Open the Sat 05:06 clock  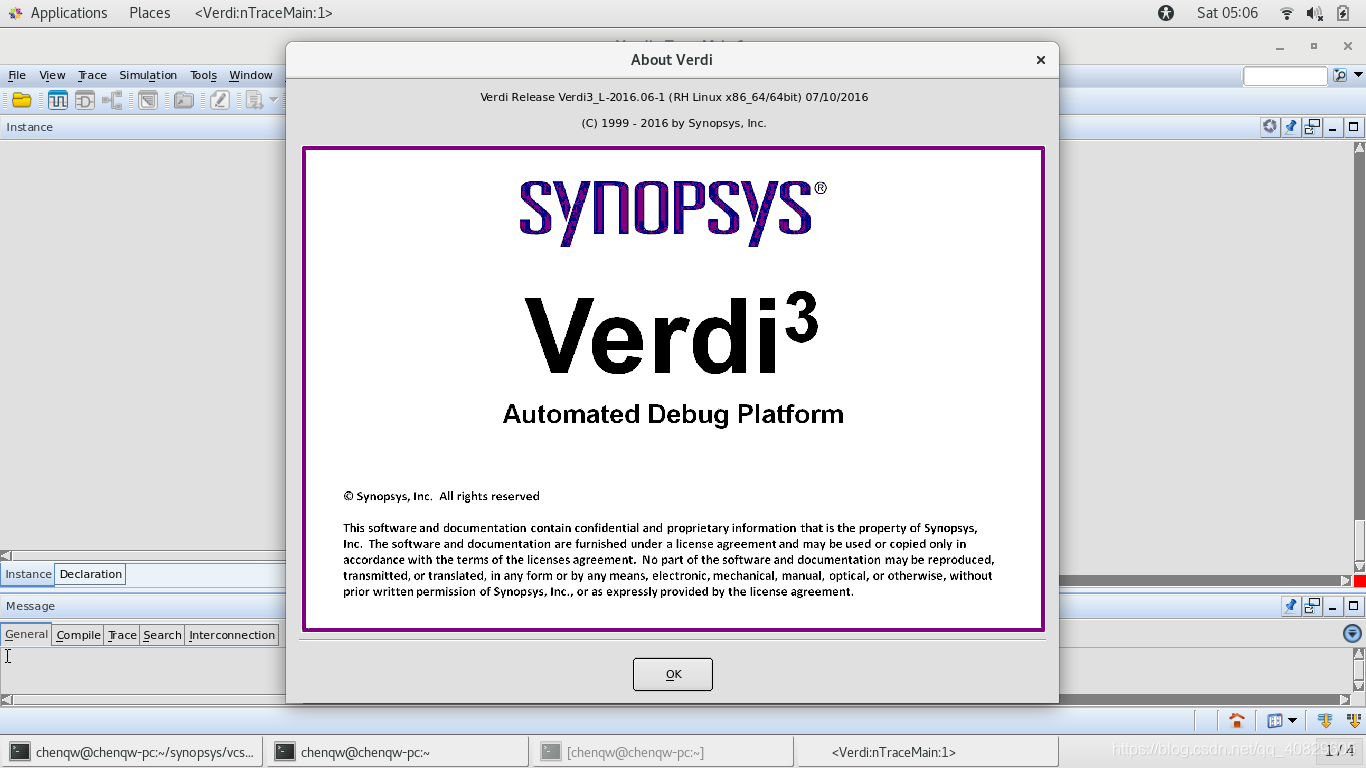[1227, 13]
